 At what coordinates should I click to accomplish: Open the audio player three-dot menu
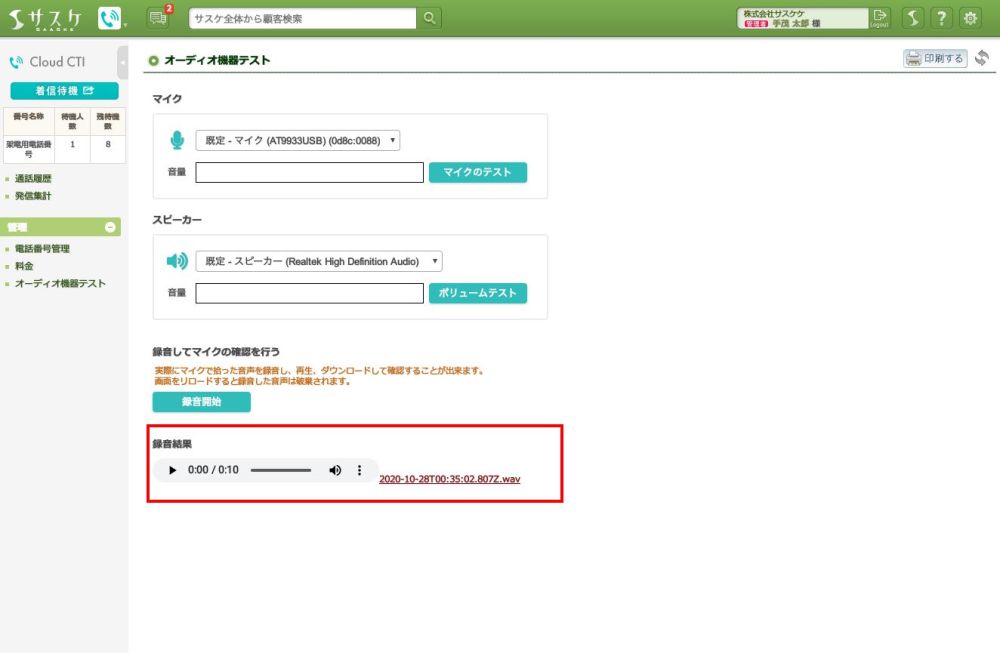click(359, 470)
